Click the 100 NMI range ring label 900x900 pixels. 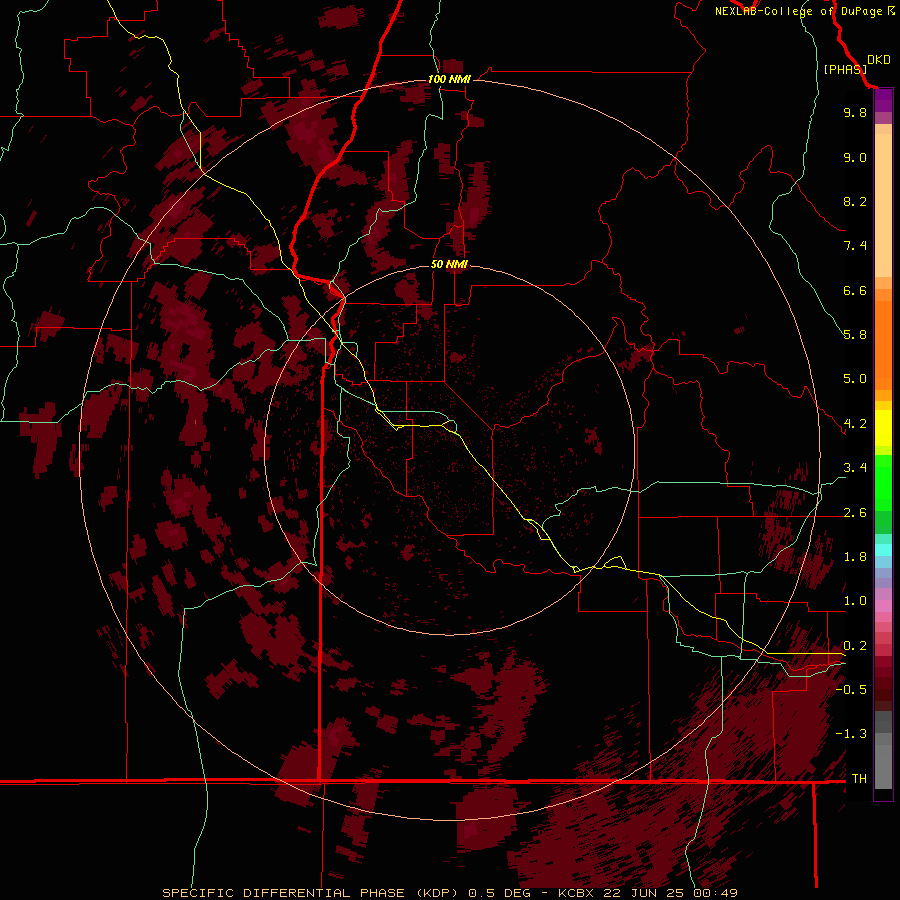[449, 79]
